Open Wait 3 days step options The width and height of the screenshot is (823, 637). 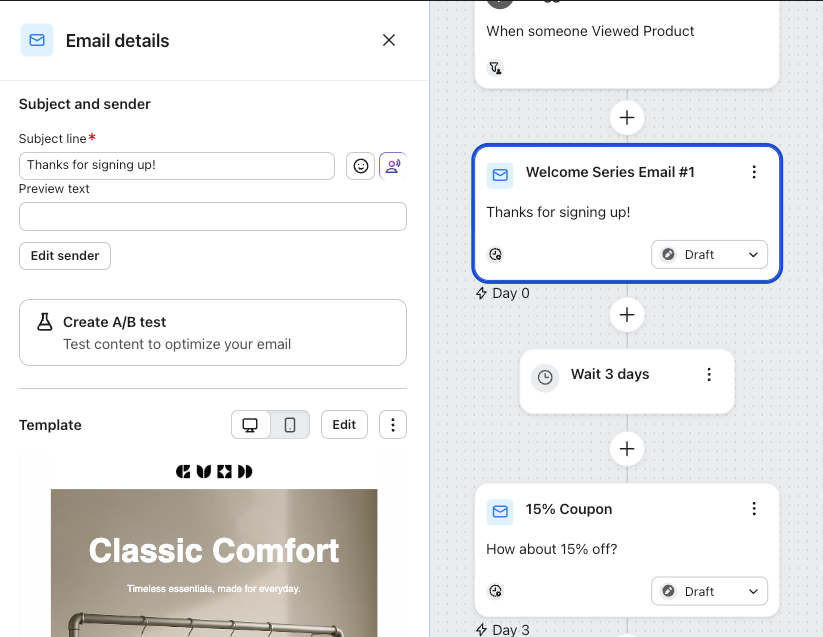coord(709,374)
